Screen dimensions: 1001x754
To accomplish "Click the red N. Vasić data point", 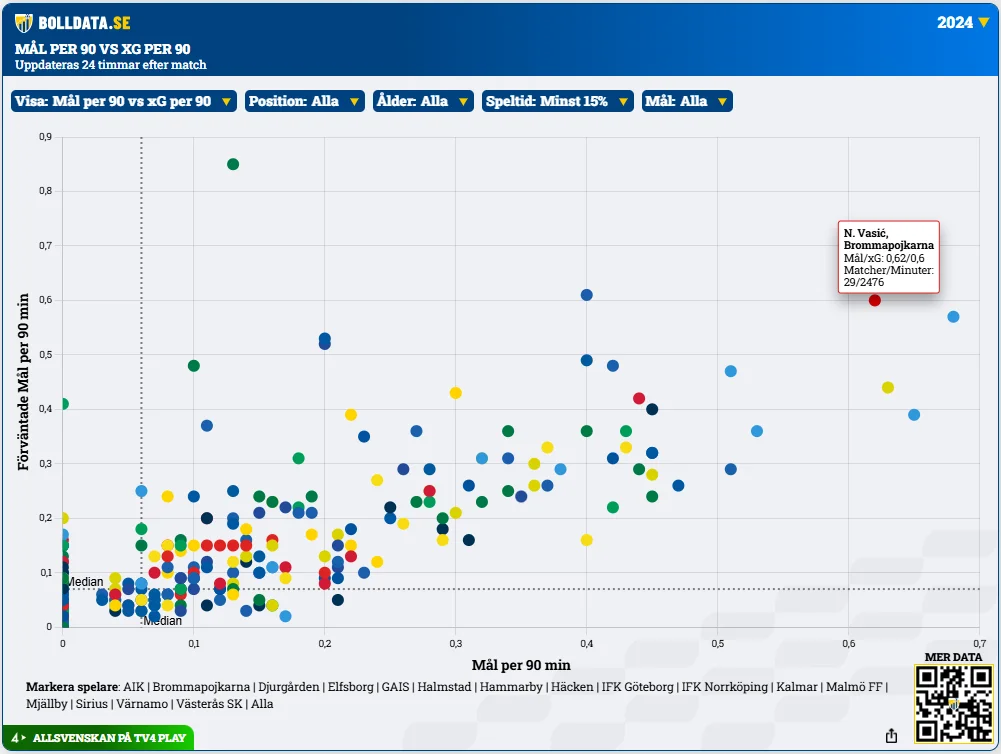I will point(875,300).
